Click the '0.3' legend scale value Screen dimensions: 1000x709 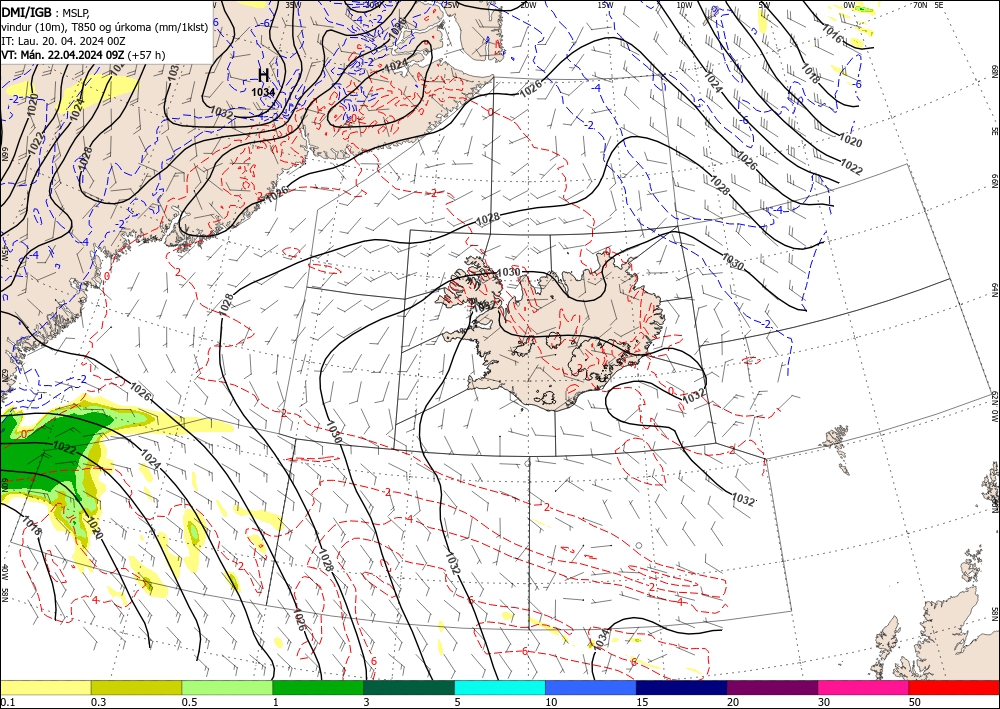(98, 702)
